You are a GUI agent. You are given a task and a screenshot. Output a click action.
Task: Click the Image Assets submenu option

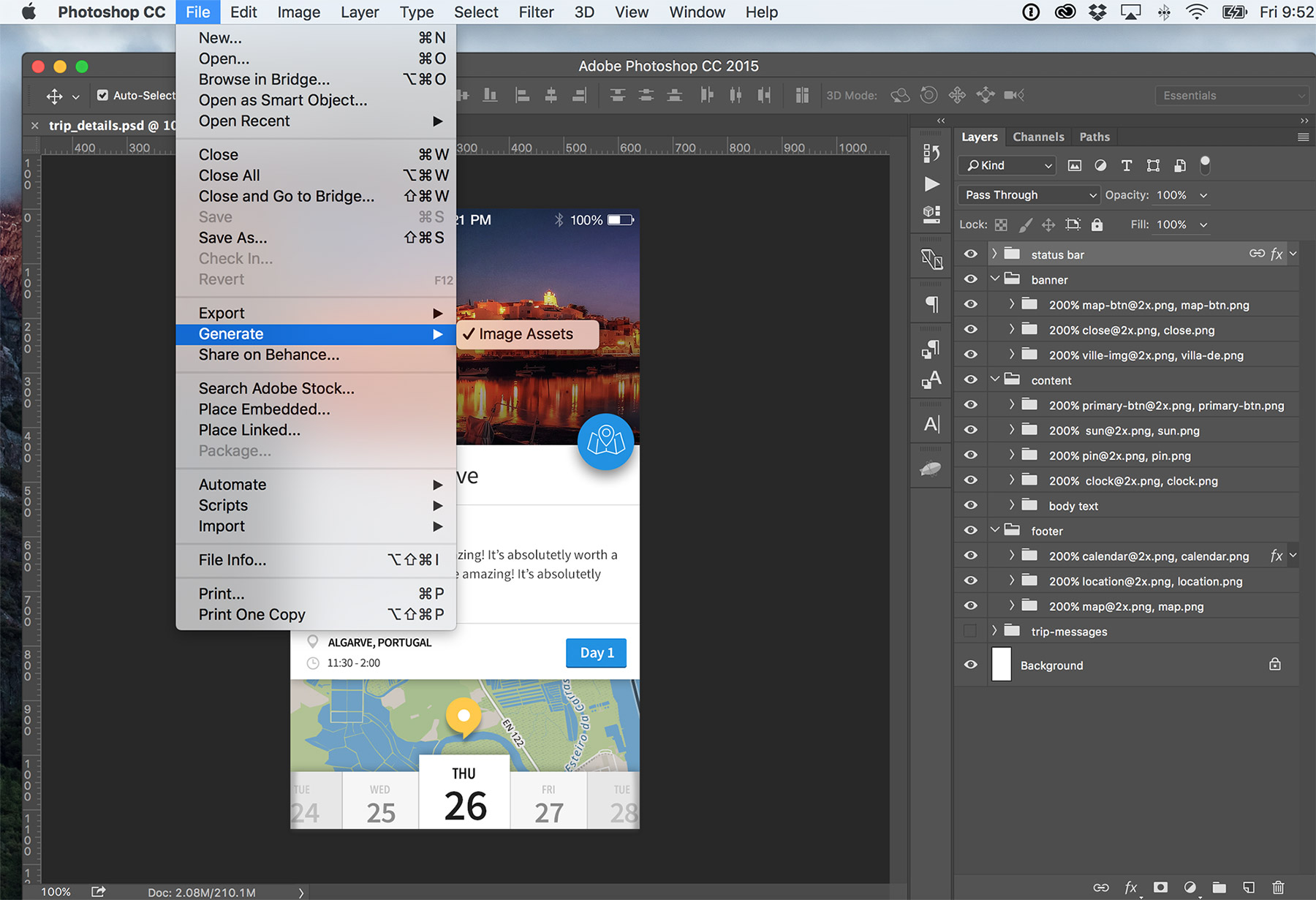point(526,334)
